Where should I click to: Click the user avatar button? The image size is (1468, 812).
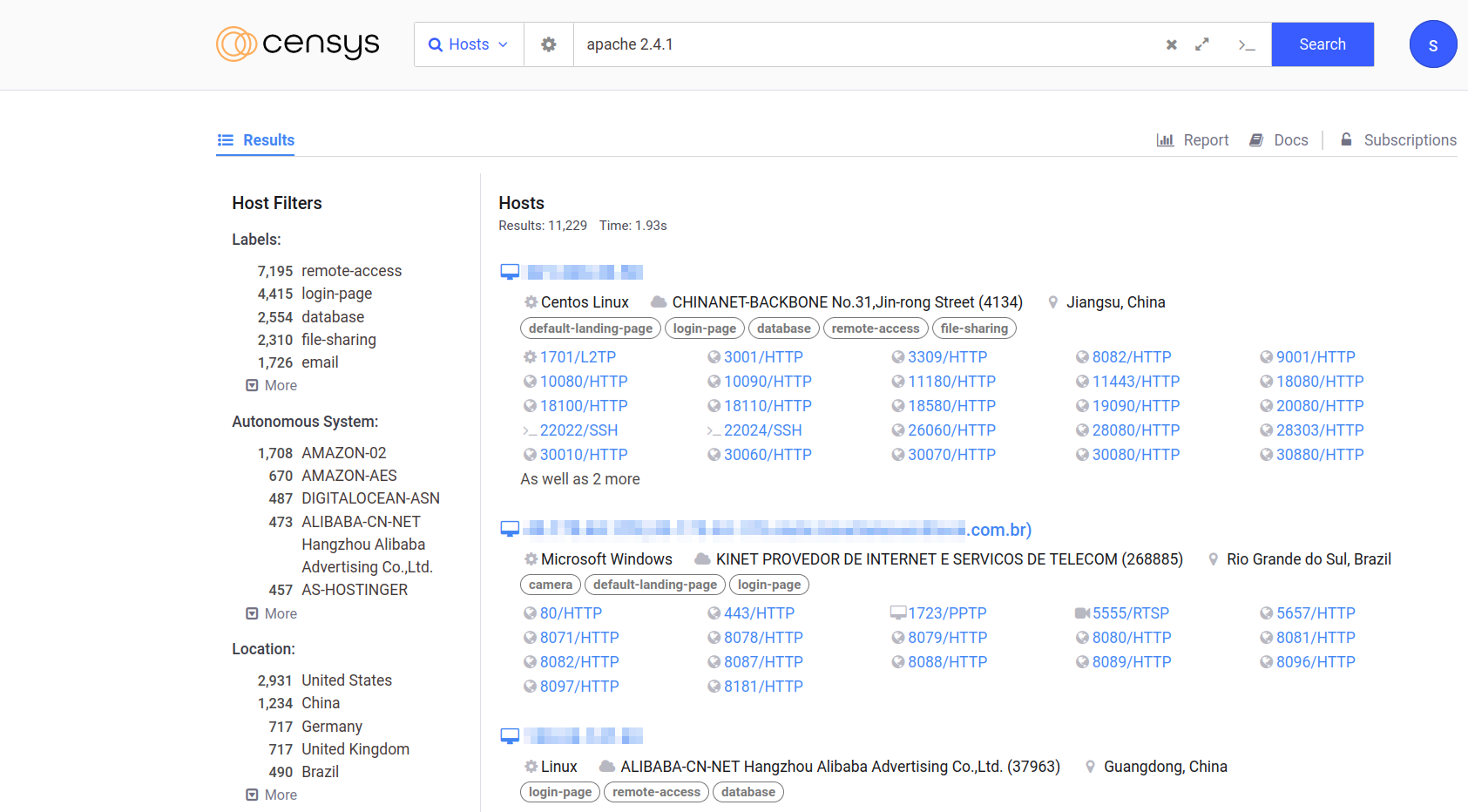(1432, 44)
